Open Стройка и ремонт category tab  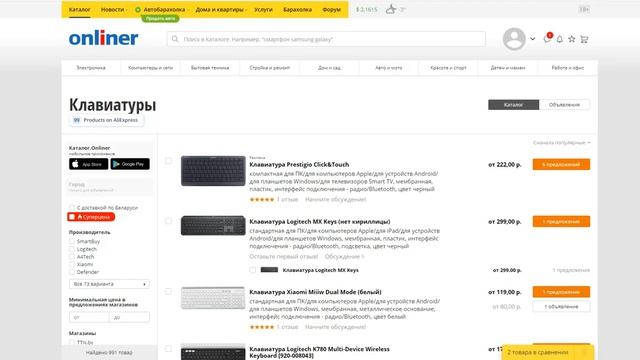pos(270,68)
